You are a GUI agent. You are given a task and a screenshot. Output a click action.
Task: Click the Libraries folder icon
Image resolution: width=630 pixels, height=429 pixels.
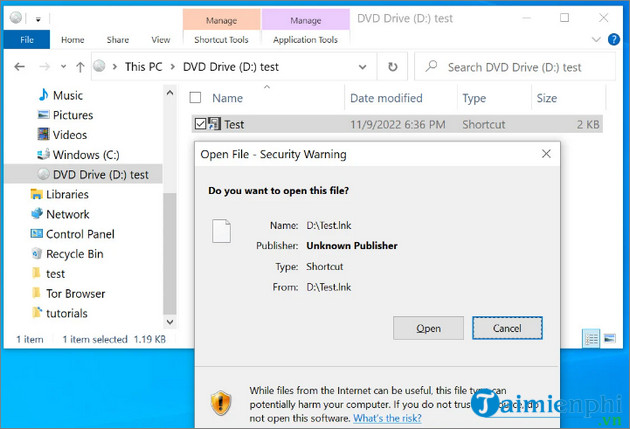[x=37, y=194]
